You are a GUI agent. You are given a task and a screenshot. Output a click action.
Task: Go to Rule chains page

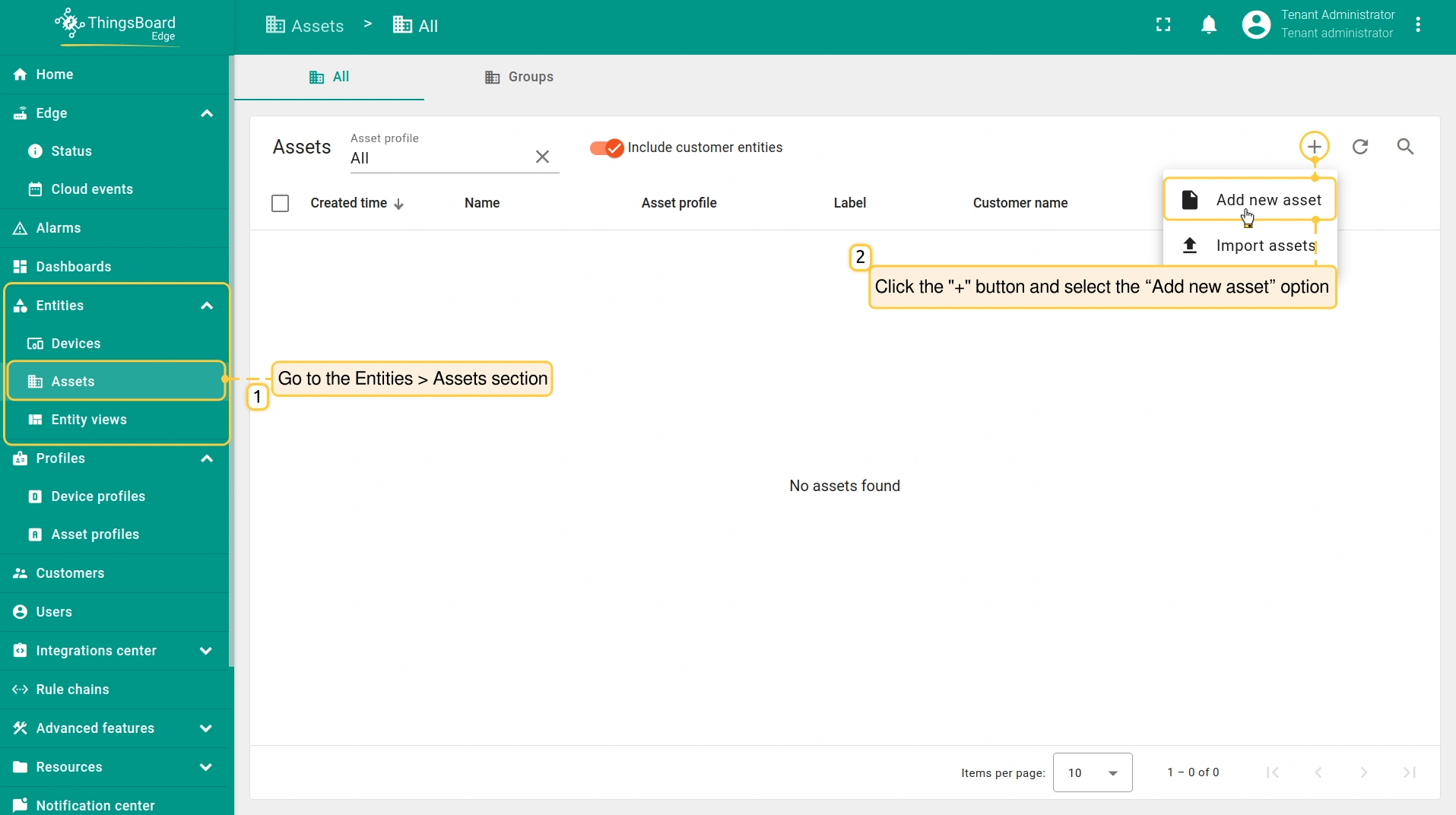click(x=72, y=690)
